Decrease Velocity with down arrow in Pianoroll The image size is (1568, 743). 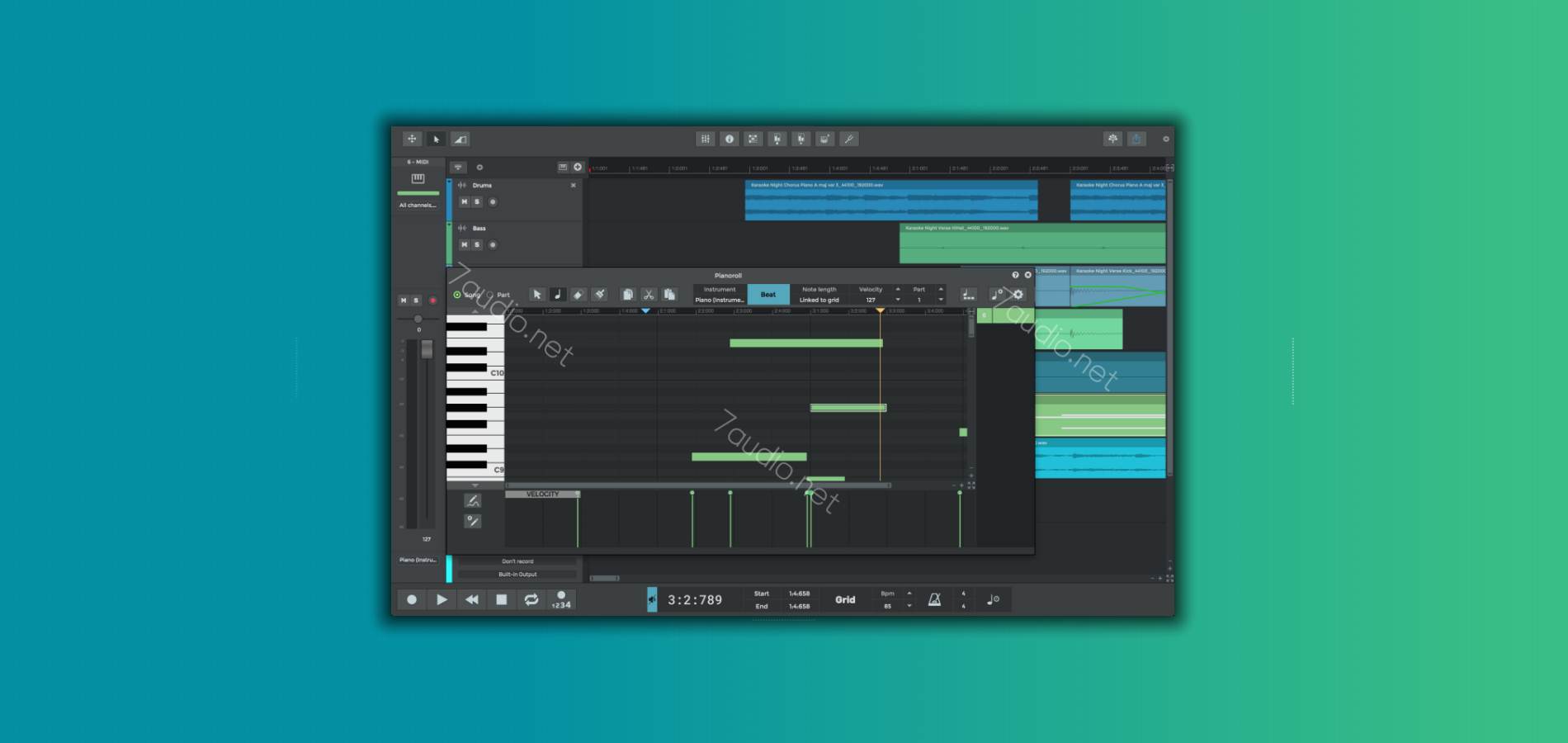(898, 300)
